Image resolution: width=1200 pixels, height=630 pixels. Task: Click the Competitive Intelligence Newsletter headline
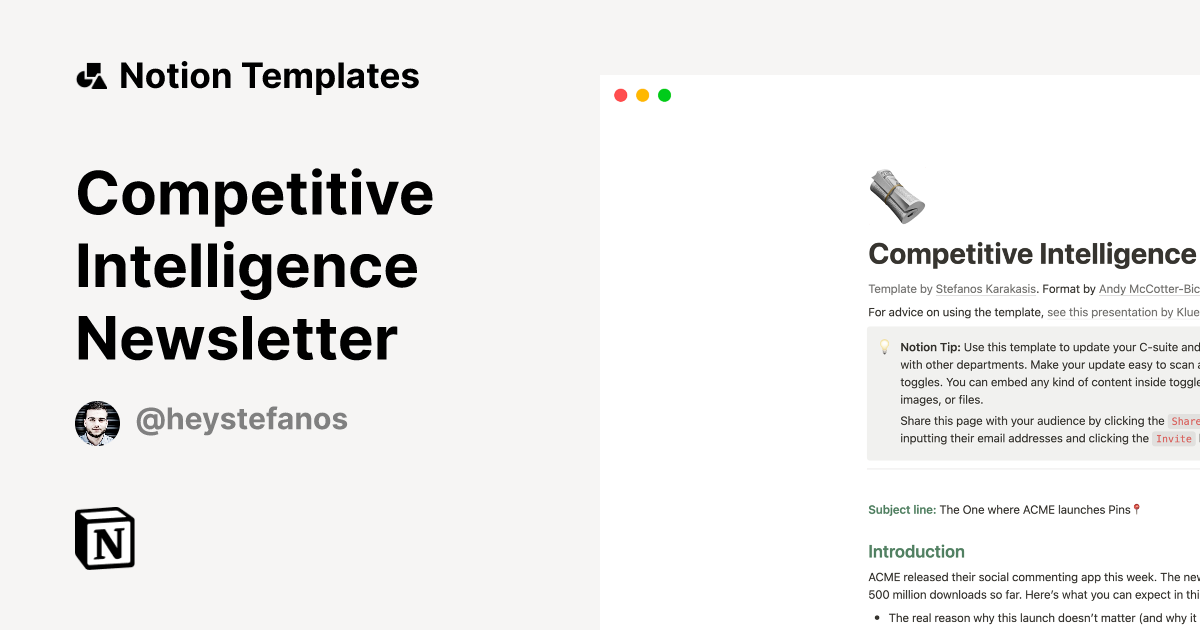(x=256, y=266)
